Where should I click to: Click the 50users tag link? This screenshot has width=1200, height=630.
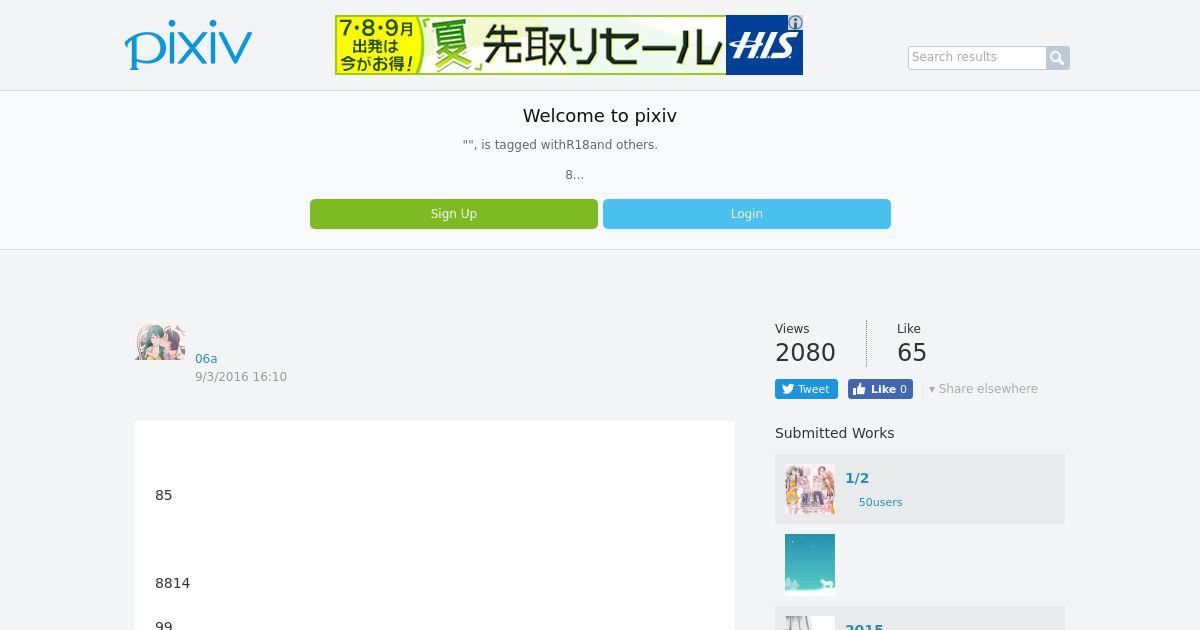click(880, 502)
